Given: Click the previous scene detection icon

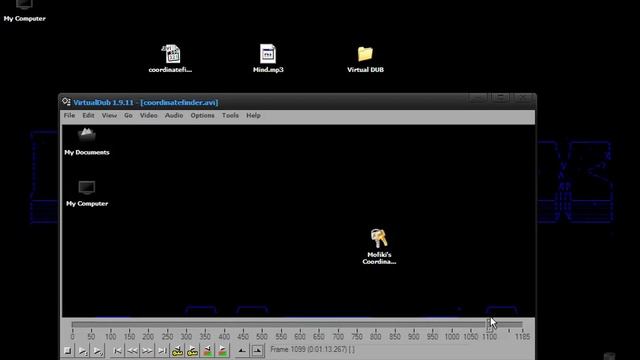Looking at the screenshot, I should pyautogui.click(x=208, y=351).
